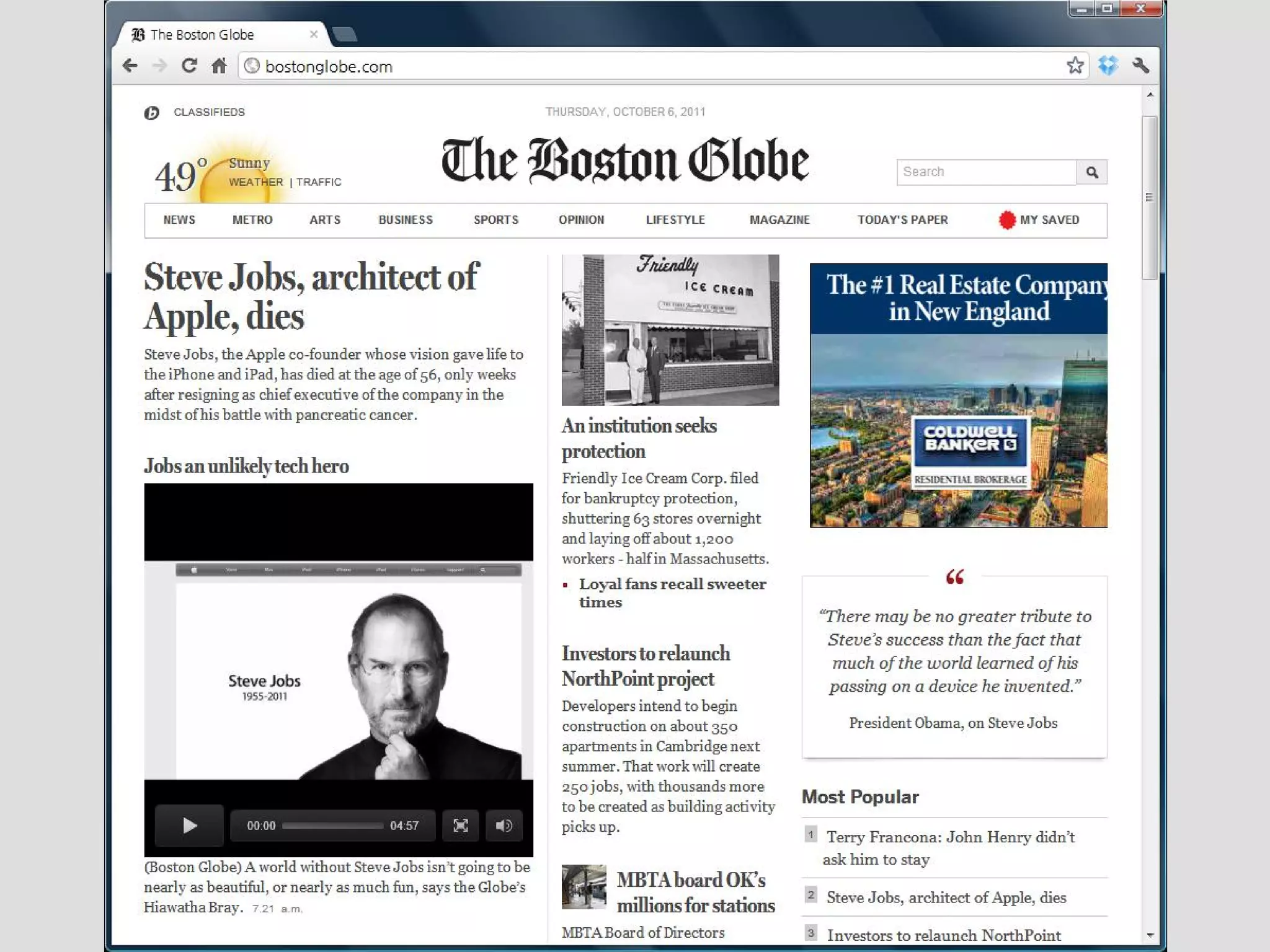Click the video progress bar
The image size is (1270, 952).
pos(332,826)
